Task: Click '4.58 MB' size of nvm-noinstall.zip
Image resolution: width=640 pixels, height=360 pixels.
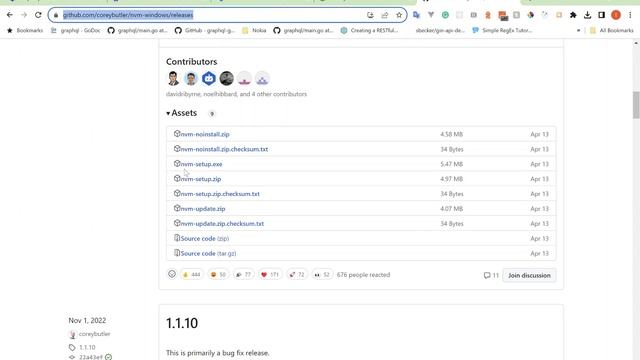Action: (451, 134)
